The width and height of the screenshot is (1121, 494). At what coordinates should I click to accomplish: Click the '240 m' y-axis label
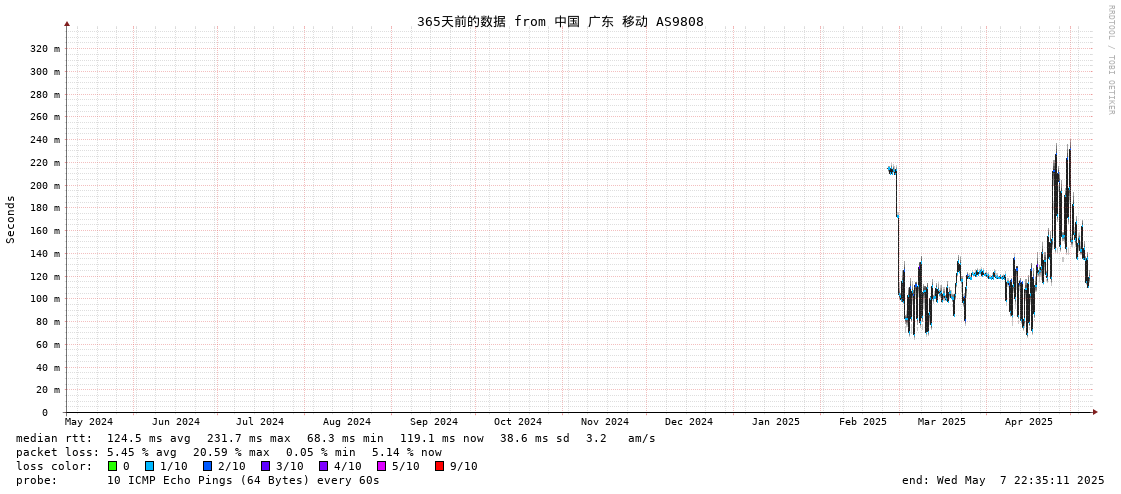(x=44, y=139)
